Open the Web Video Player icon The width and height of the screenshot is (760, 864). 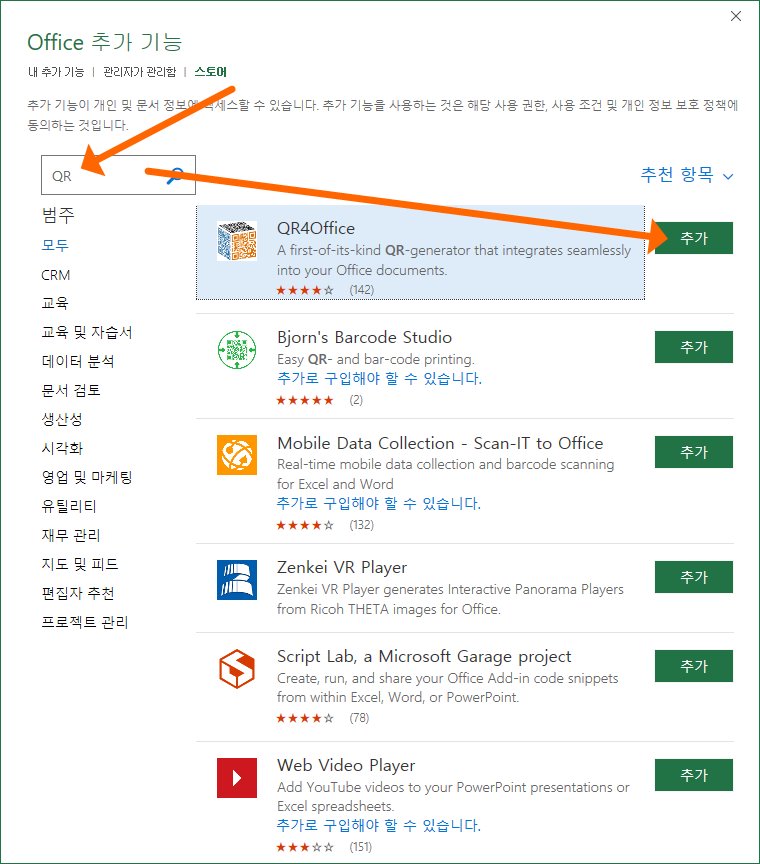click(237, 777)
